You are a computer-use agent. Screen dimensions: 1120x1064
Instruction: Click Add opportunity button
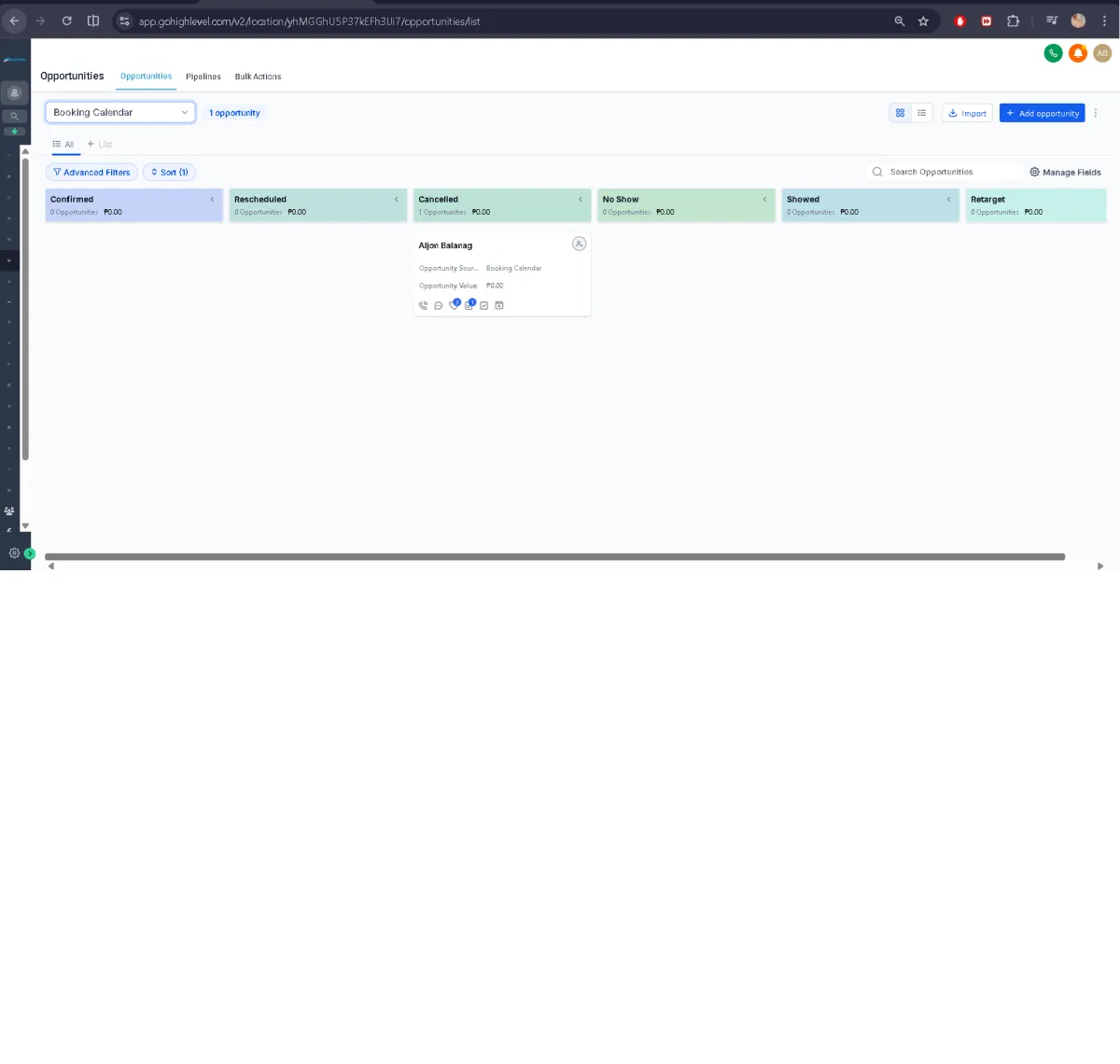coord(1042,113)
